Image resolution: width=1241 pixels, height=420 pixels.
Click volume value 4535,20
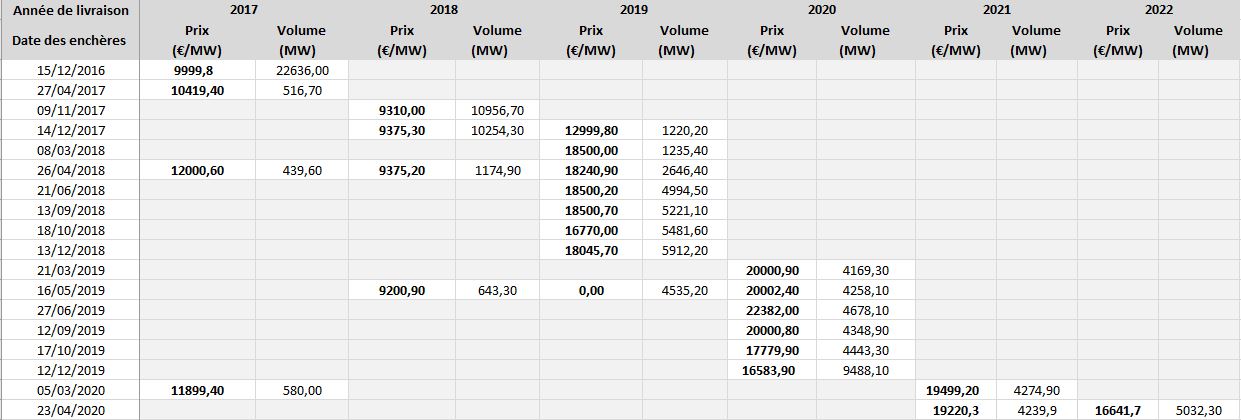click(685, 290)
